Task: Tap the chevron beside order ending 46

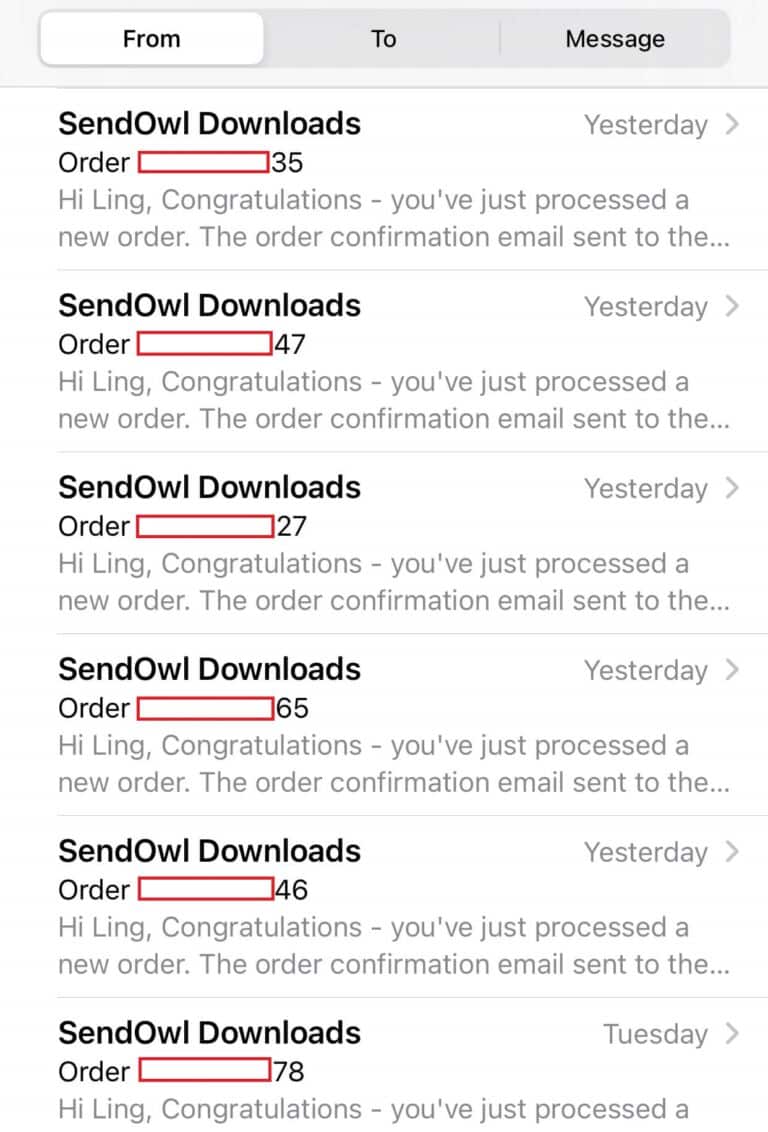Action: coord(732,852)
